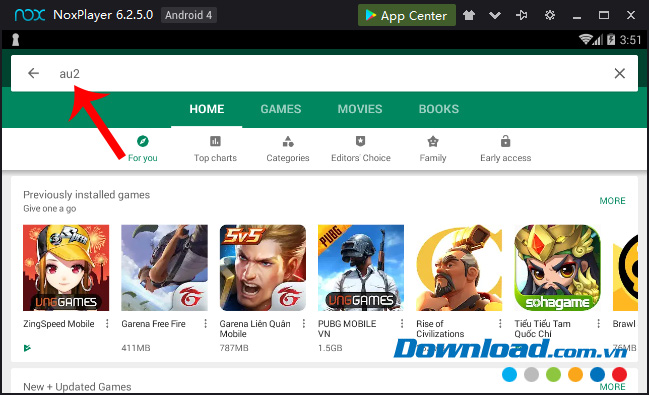
Task: Select the For you compass icon
Action: coord(142,142)
